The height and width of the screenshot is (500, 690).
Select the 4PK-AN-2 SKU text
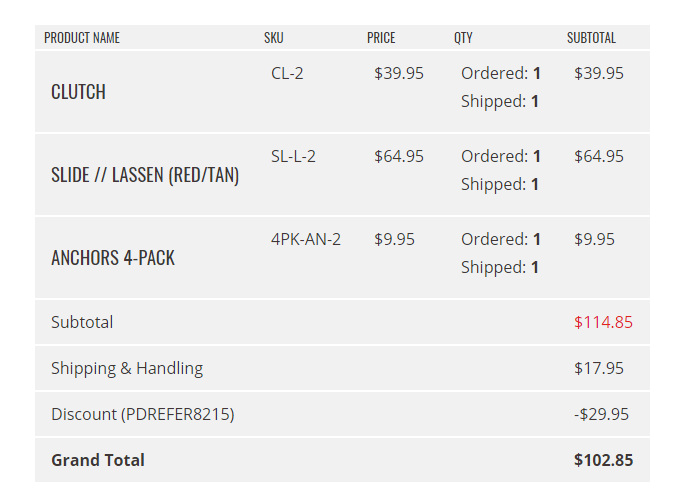point(306,239)
